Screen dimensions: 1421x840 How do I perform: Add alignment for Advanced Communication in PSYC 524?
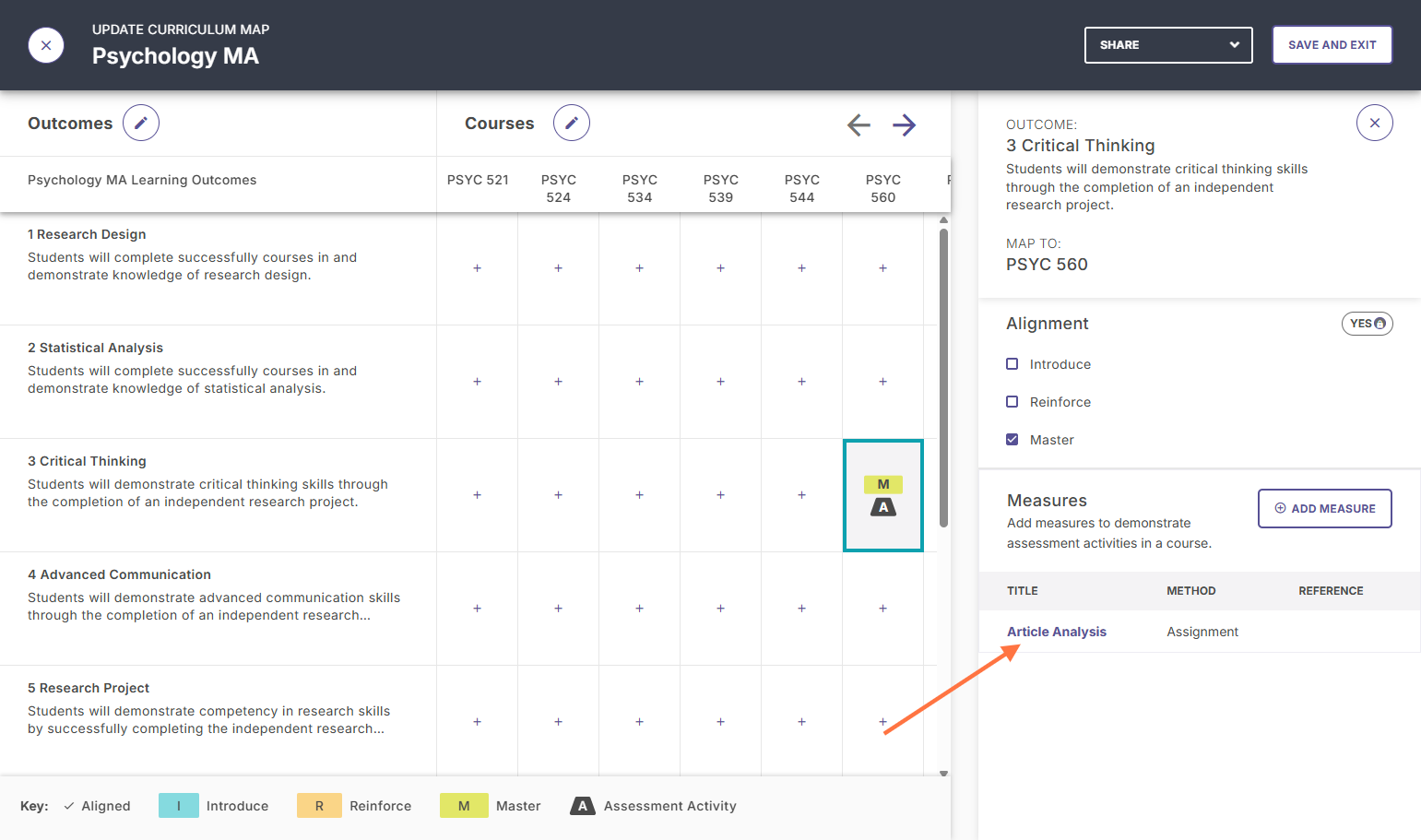click(558, 609)
